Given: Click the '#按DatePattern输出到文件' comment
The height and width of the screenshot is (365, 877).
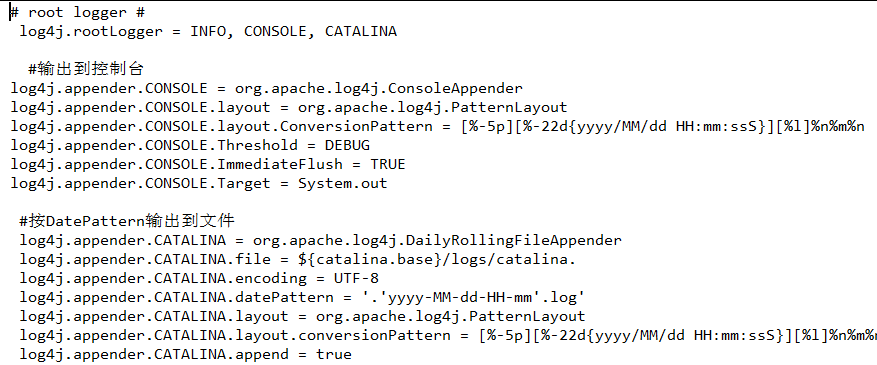Looking at the screenshot, I should click(127, 221).
